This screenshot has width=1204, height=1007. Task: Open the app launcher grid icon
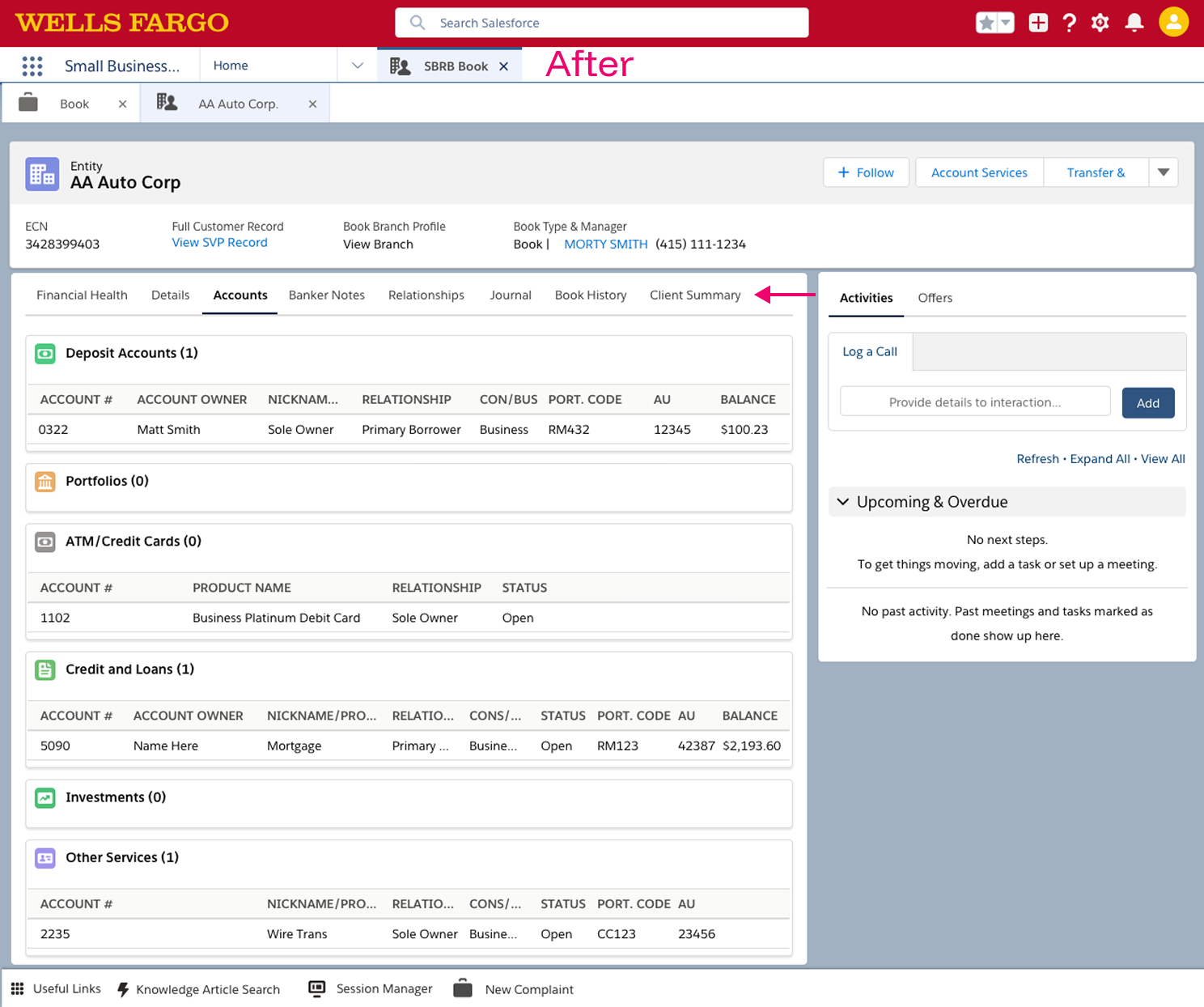[x=32, y=66]
